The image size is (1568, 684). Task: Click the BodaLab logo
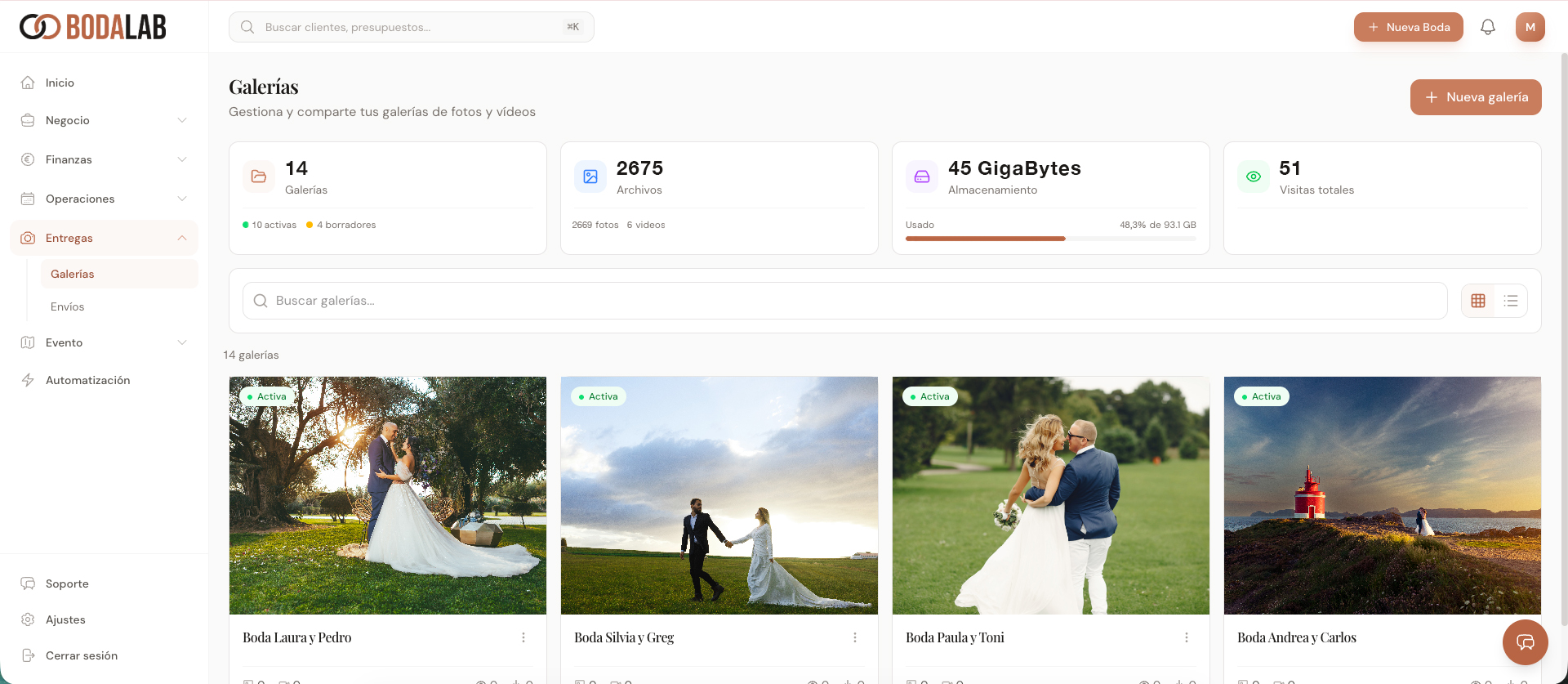coord(93,27)
